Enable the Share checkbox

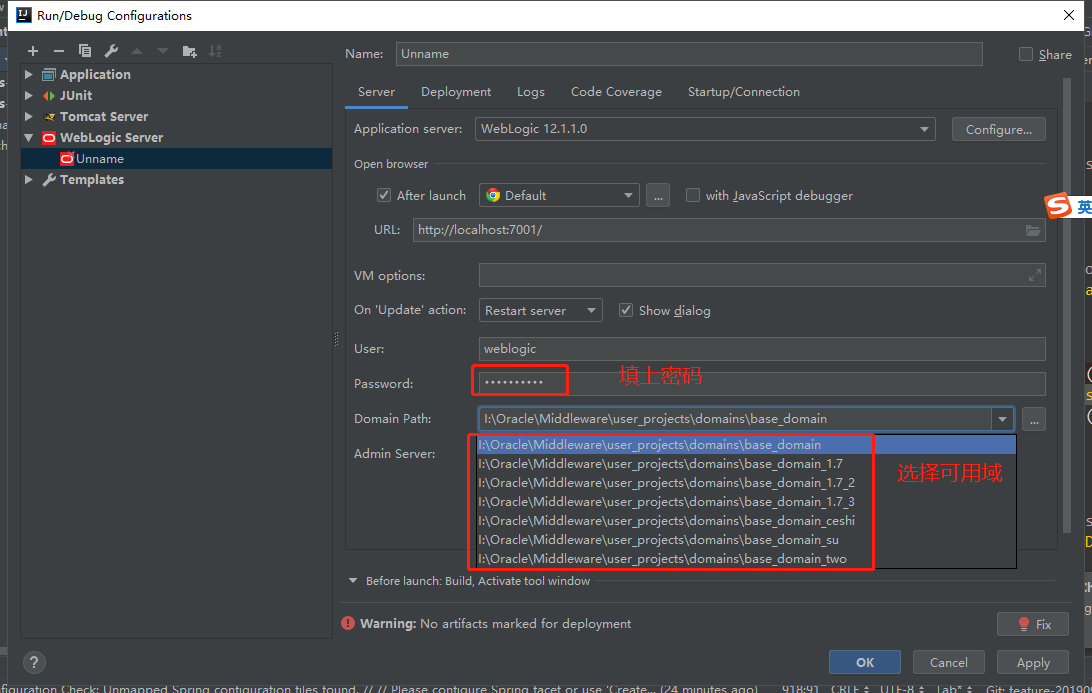pyautogui.click(x=1026, y=54)
